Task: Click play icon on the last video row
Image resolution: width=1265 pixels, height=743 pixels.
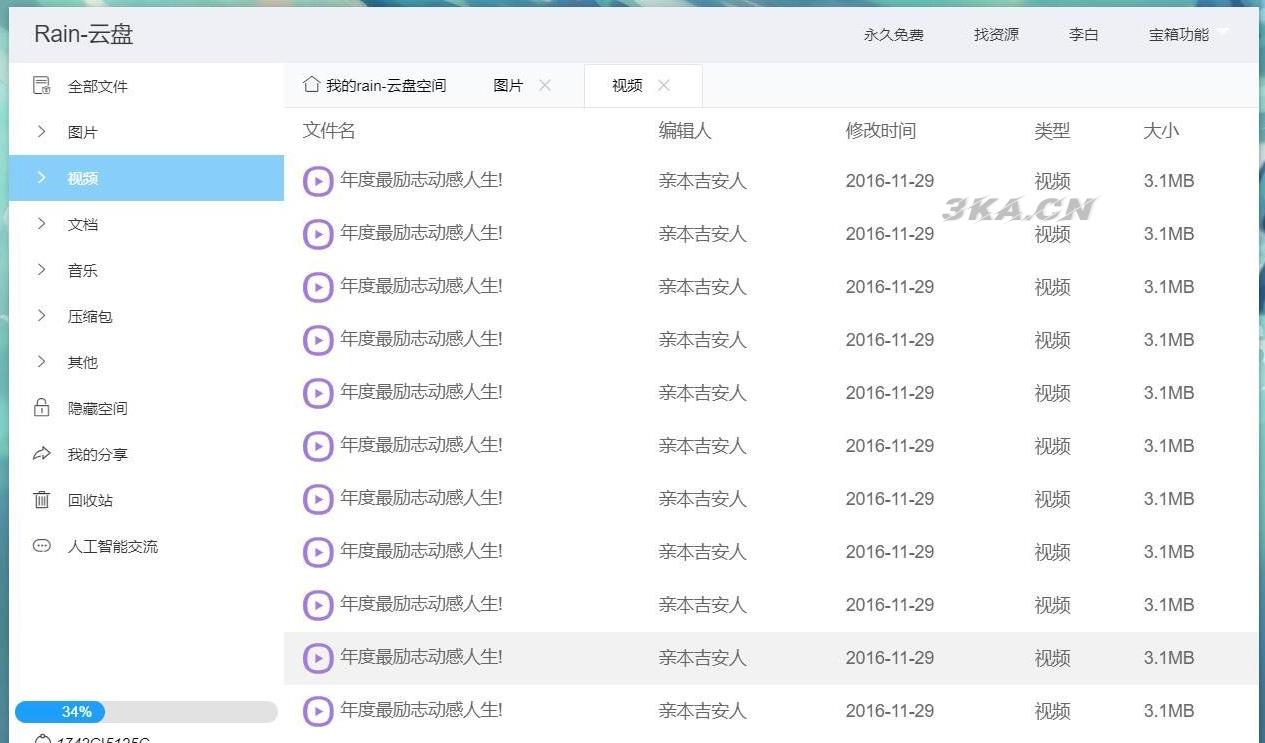Action: pos(318,711)
